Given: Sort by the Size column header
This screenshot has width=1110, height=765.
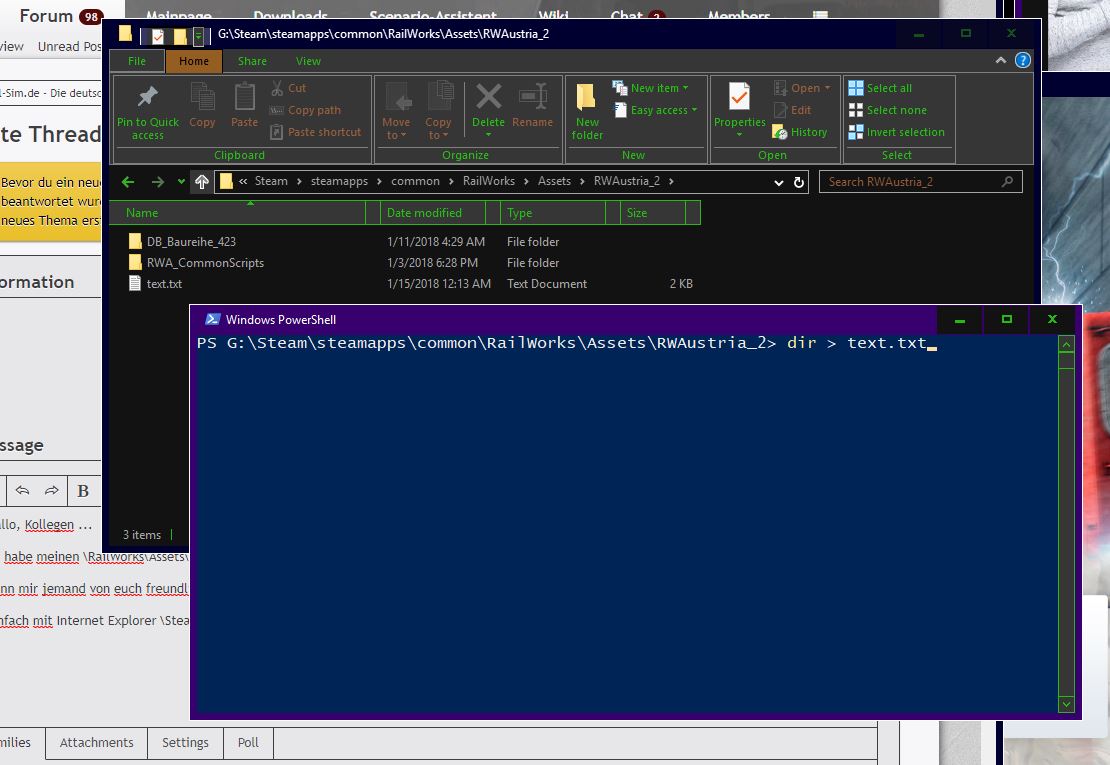Looking at the screenshot, I should (653, 213).
